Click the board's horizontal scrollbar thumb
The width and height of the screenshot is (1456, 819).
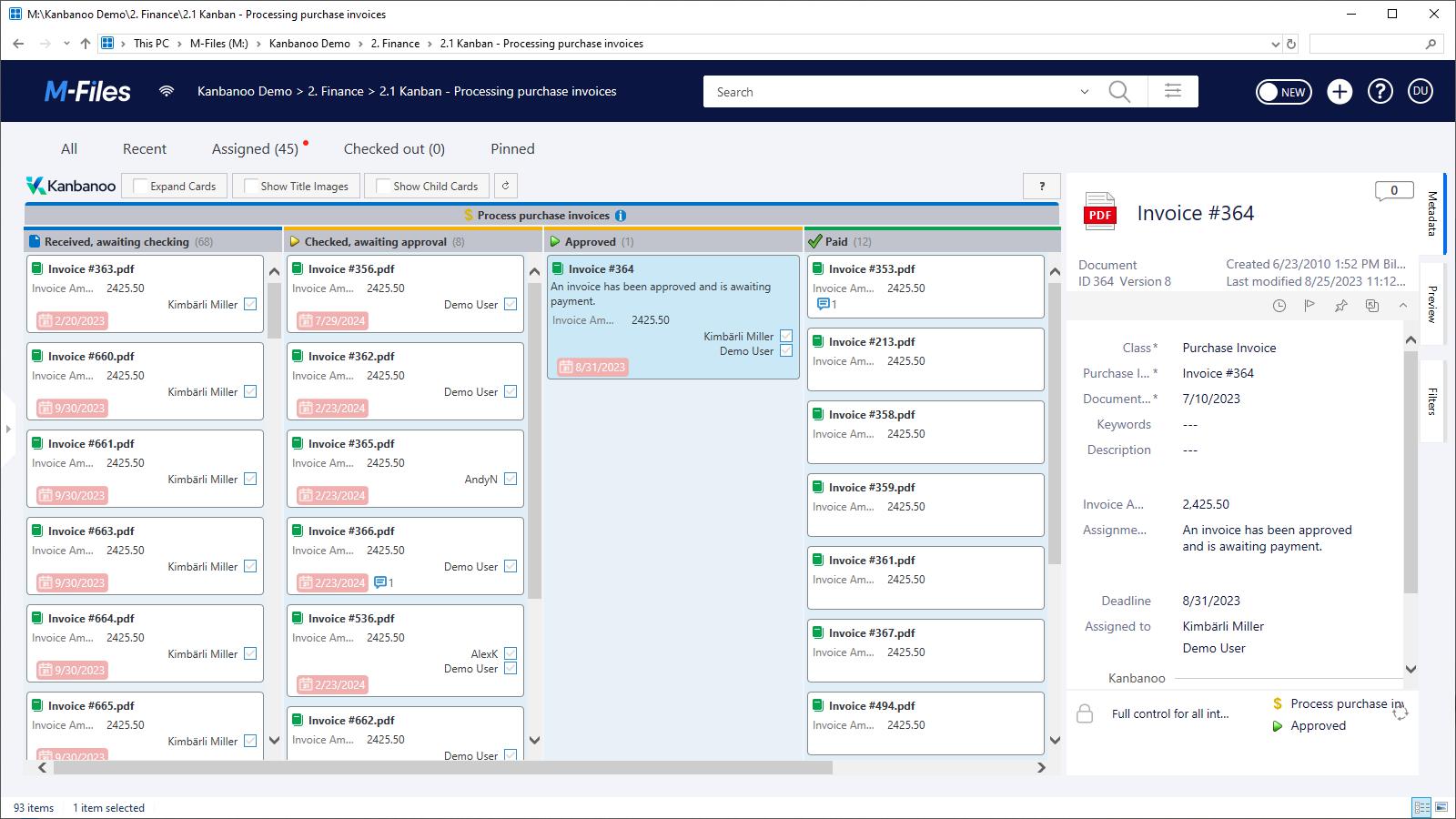[443, 768]
